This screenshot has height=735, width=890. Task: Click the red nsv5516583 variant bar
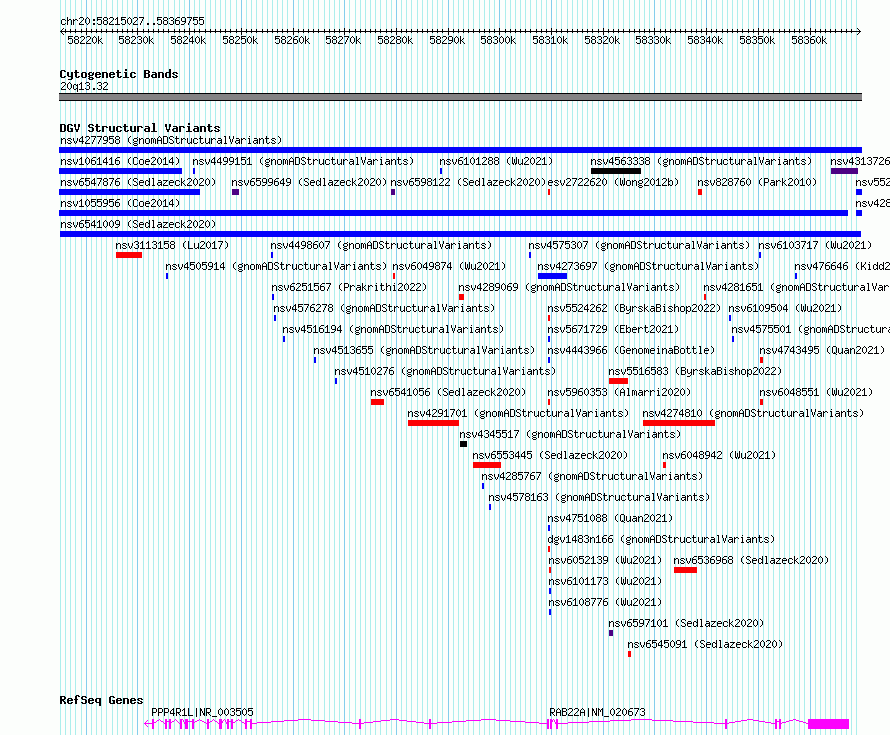click(618, 381)
